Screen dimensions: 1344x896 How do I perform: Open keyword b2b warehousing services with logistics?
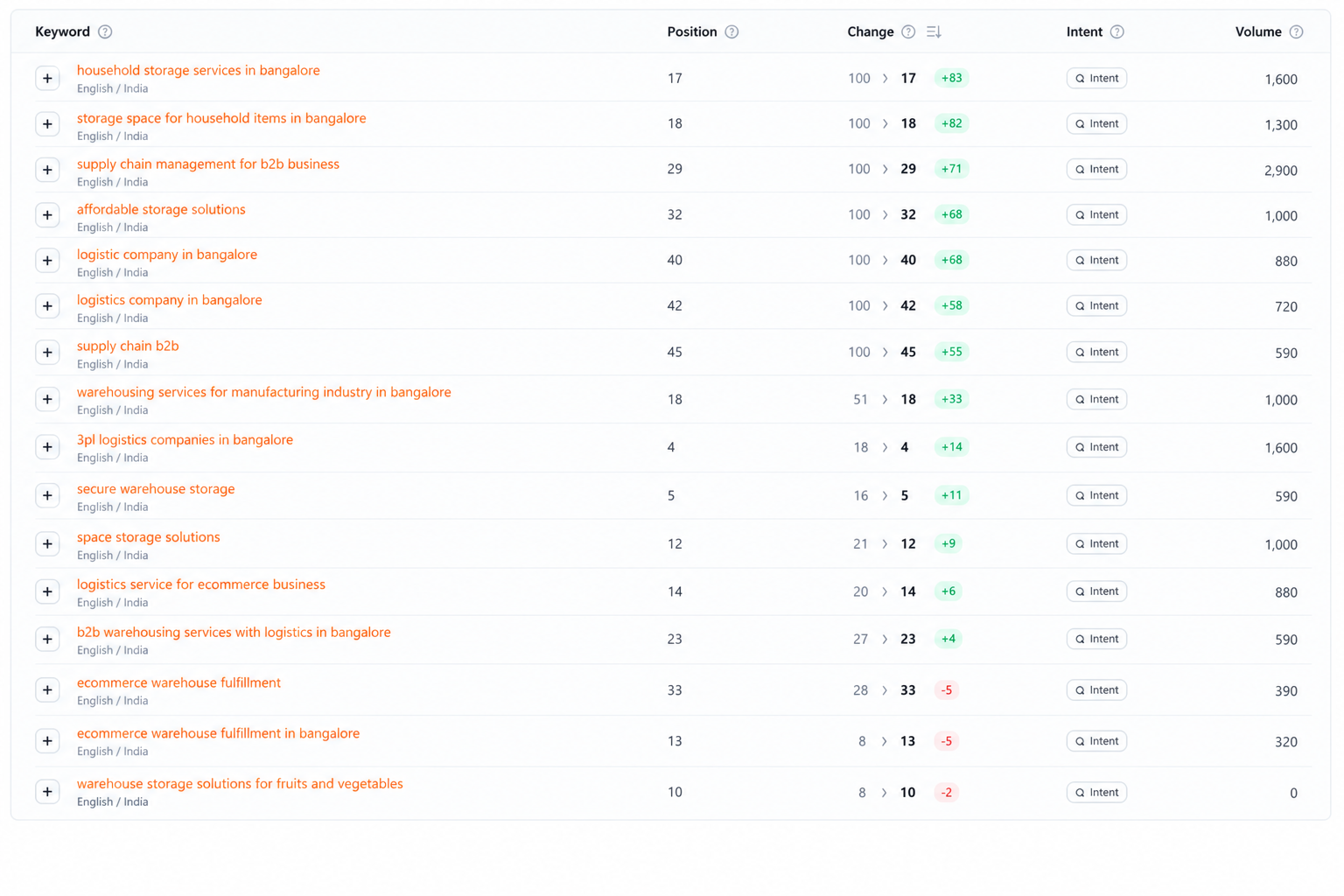(234, 633)
